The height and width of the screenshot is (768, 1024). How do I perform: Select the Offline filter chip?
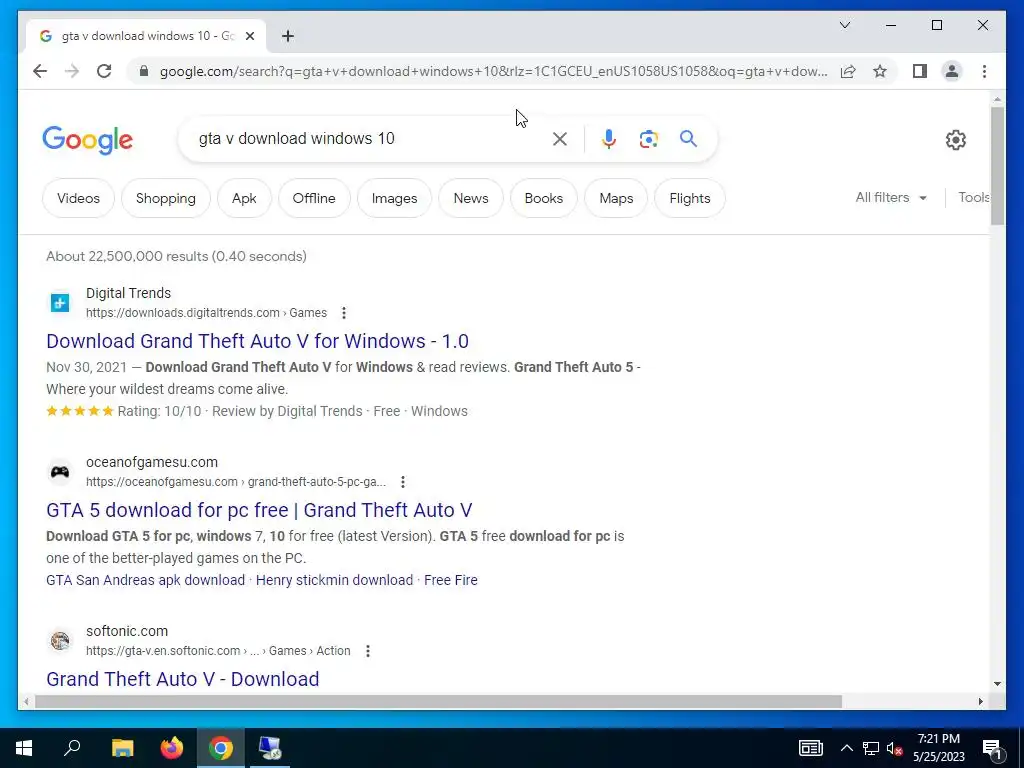coord(314,198)
